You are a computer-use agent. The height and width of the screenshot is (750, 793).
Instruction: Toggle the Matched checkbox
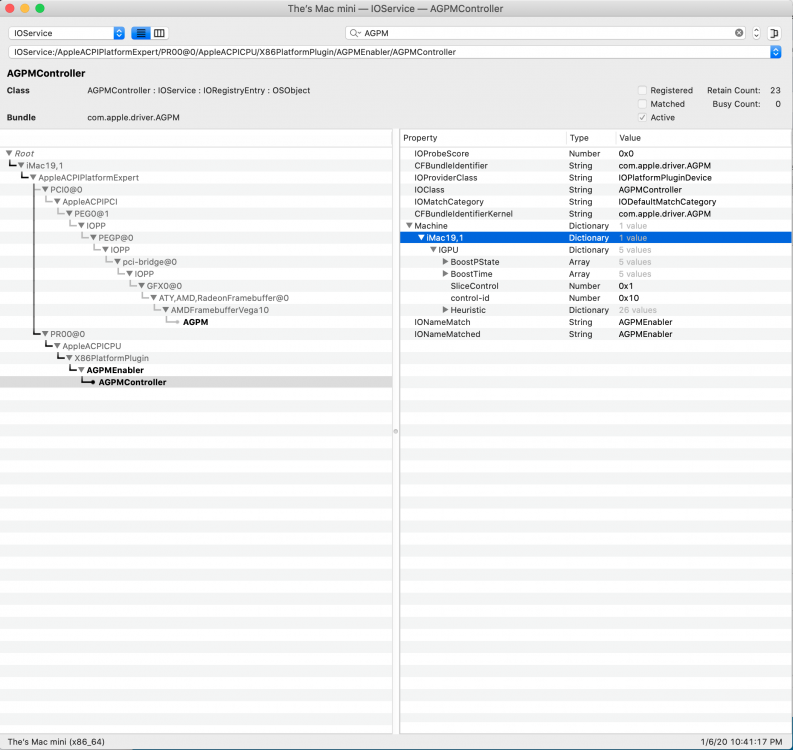coord(642,104)
